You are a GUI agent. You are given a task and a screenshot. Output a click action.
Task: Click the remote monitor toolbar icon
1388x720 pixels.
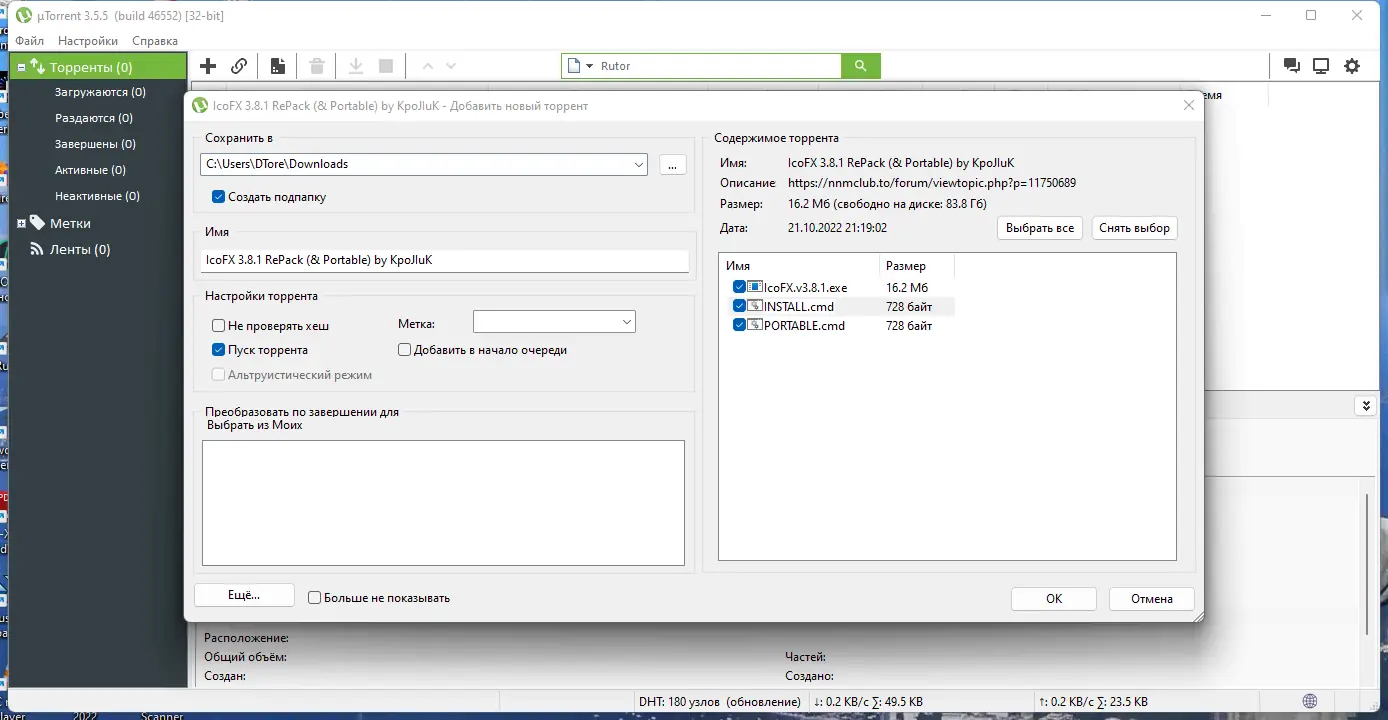click(x=1321, y=66)
